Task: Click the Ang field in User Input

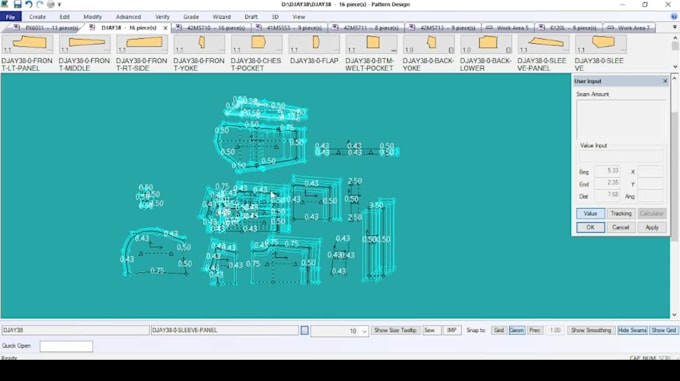Action: (651, 196)
